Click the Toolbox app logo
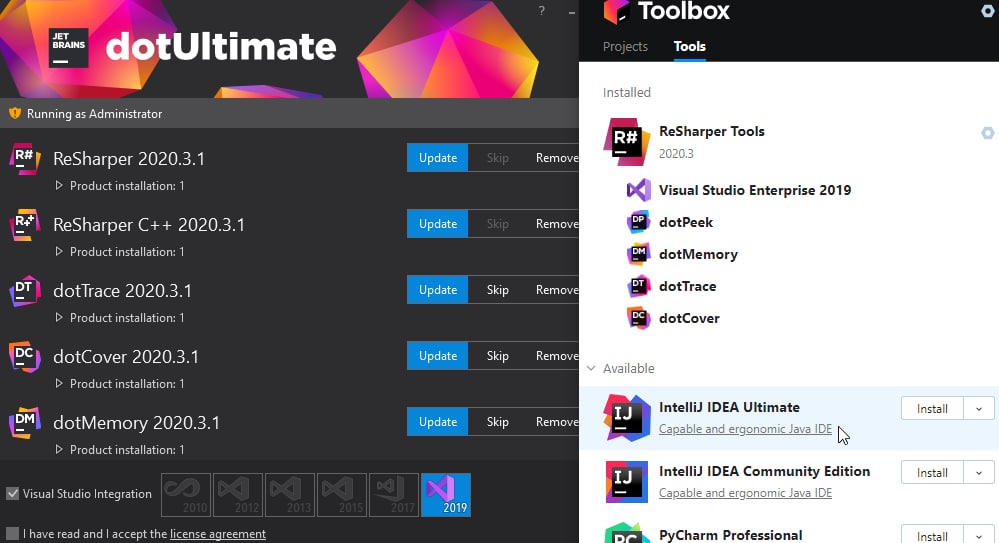This screenshot has height=543, width=999. (x=616, y=11)
